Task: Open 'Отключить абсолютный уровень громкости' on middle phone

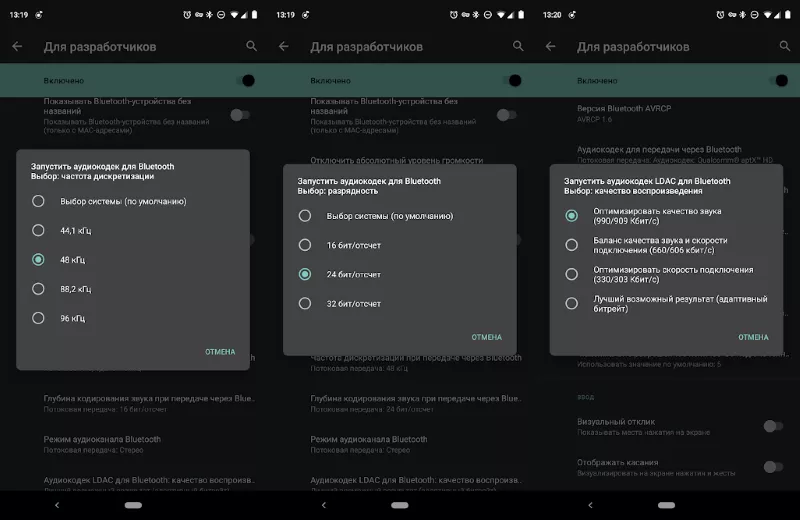Action: (x=396, y=160)
